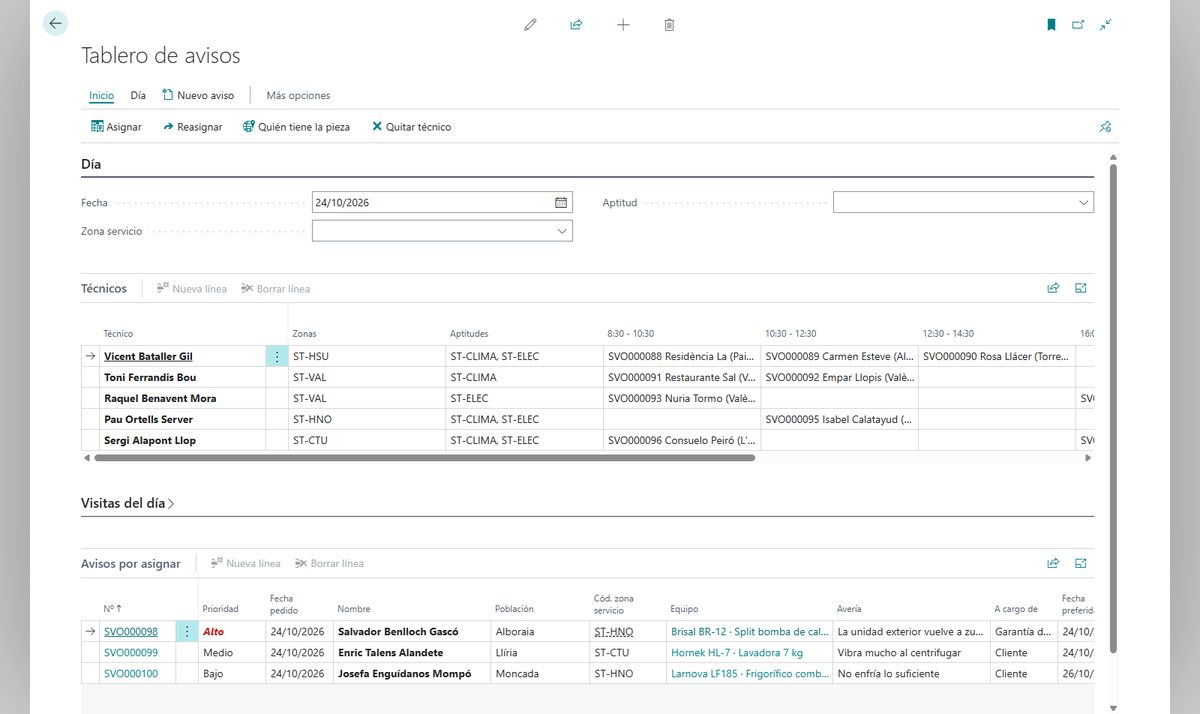Click the pencil edit icon
1200x714 pixels.
[x=530, y=25]
